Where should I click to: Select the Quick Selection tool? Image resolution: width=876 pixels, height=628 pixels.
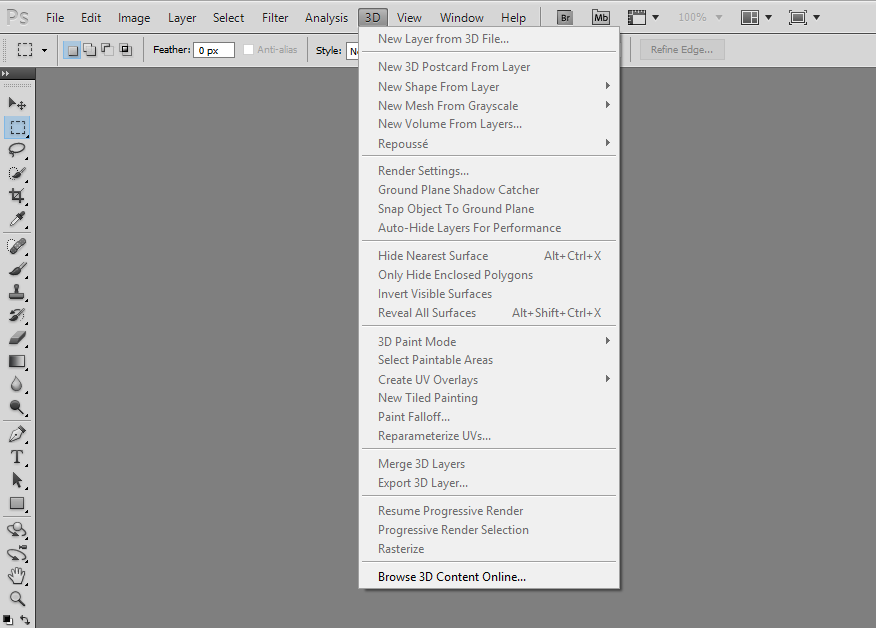click(x=17, y=173)
